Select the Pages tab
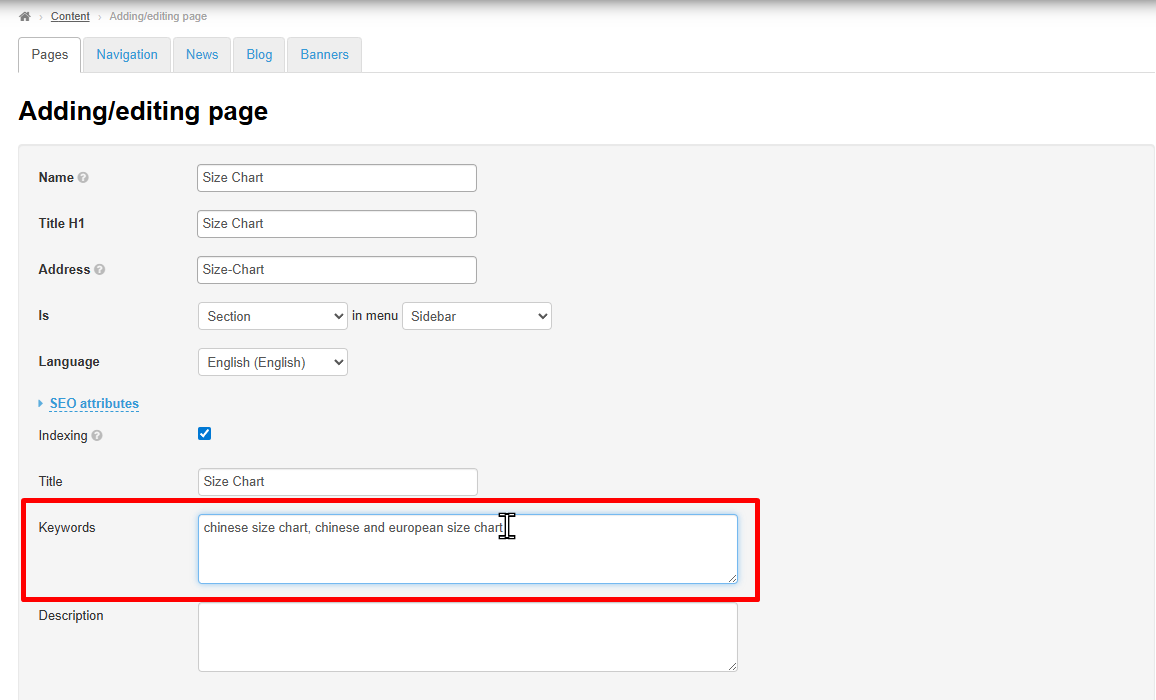The image size is (1156, 700). pyautogui.click(x=50, y=55)
